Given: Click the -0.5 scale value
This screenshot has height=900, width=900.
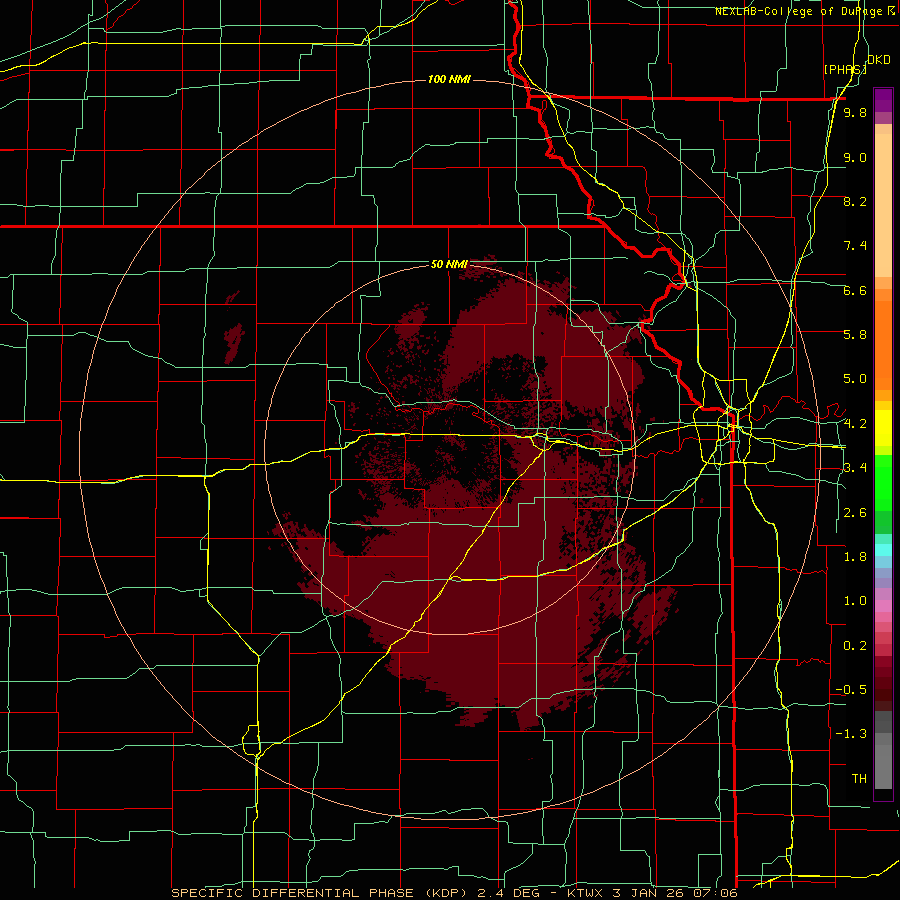Looking at the screenshot, I should coord(851,690).
